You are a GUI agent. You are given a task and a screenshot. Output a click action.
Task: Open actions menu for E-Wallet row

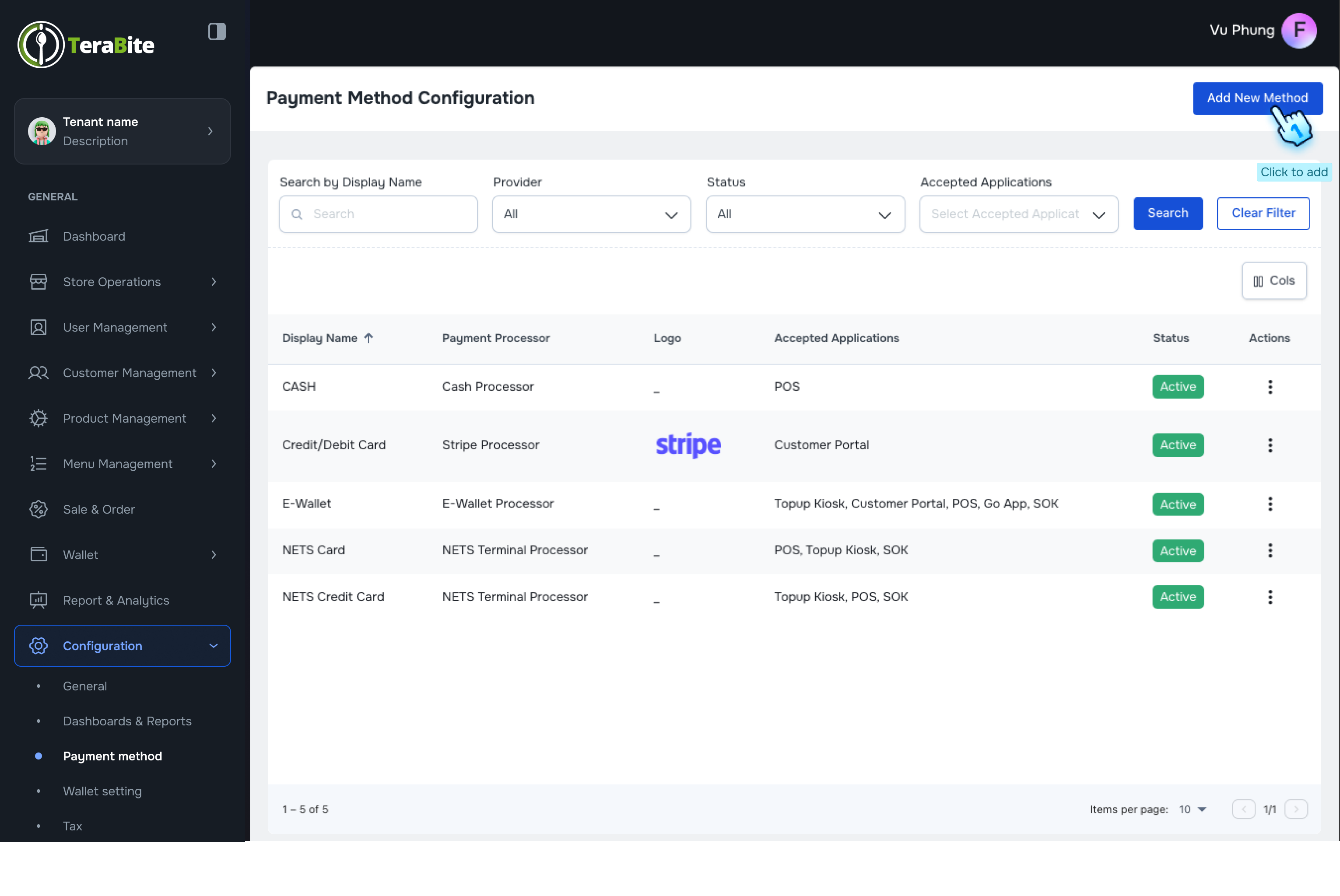pos(1270,504)
